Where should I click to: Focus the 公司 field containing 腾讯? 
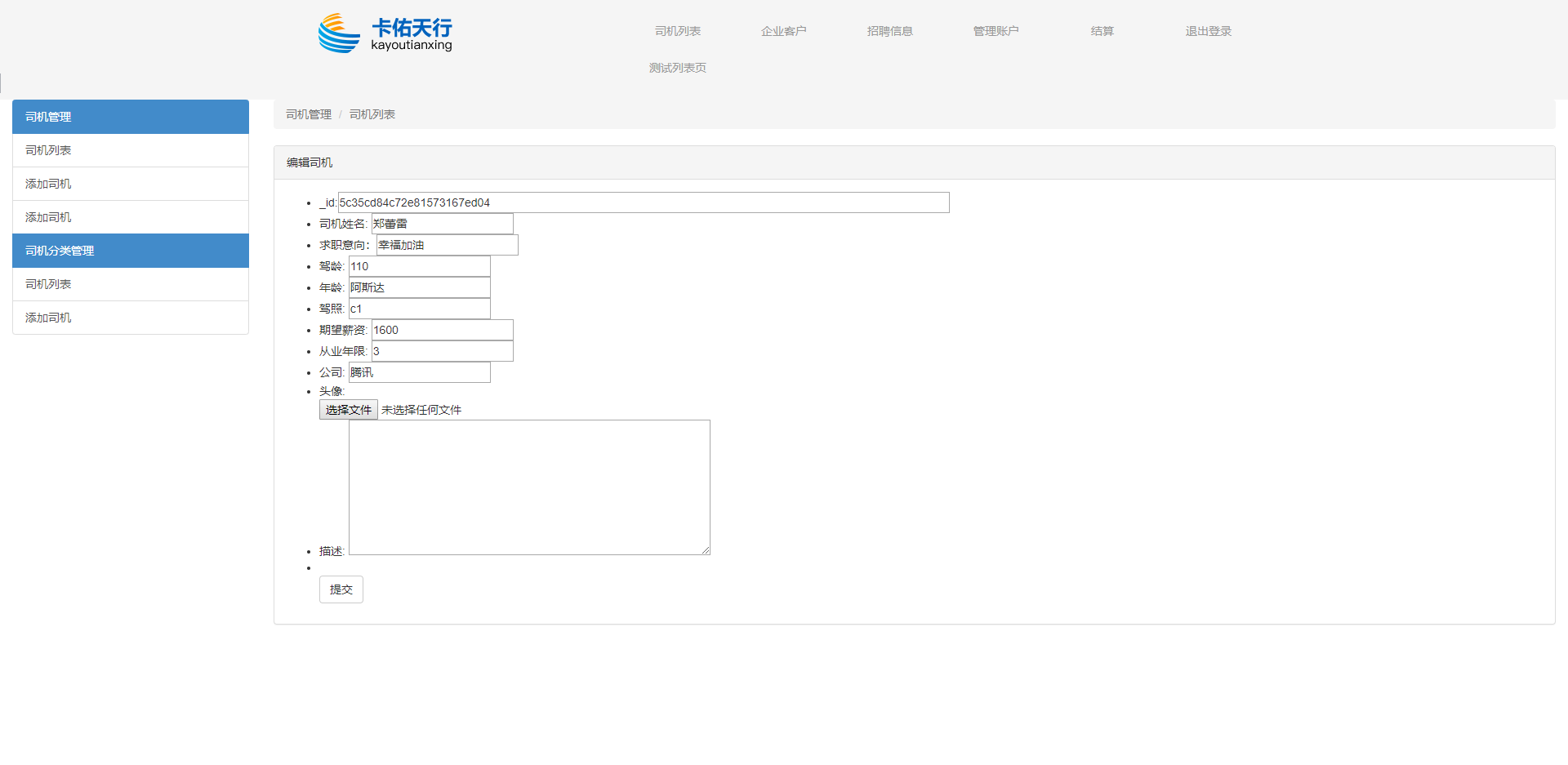coord(419,372)
